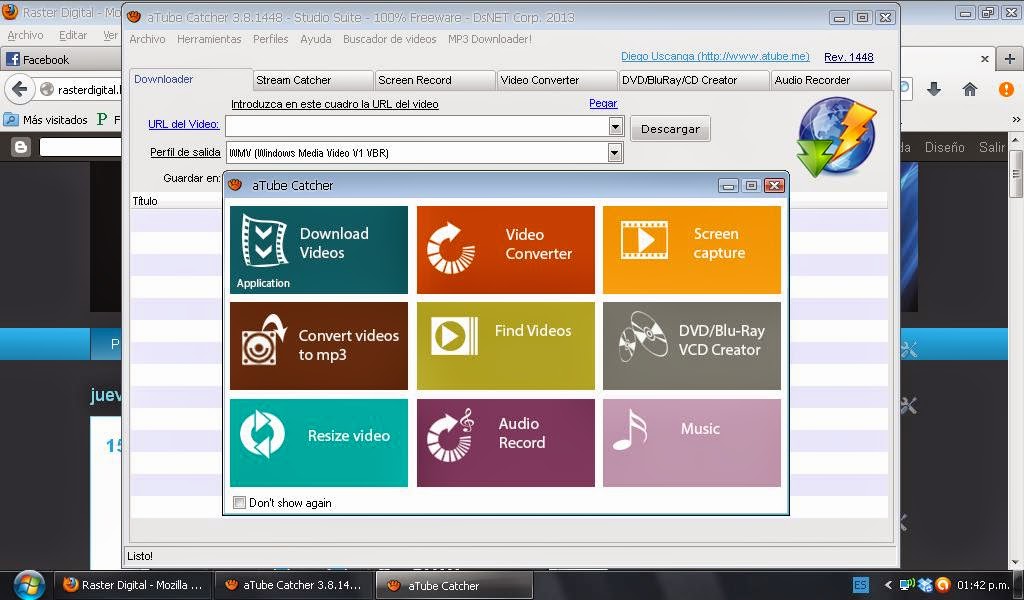Open the Perfiles menu
The height and width of the screenshot is (600, 1024).
click(x=270, y=39)
